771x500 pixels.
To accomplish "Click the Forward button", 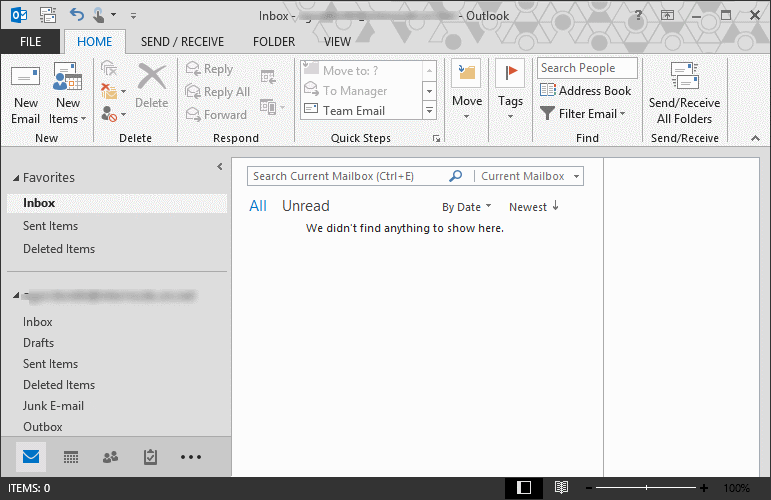I will [x=216, y=115].
